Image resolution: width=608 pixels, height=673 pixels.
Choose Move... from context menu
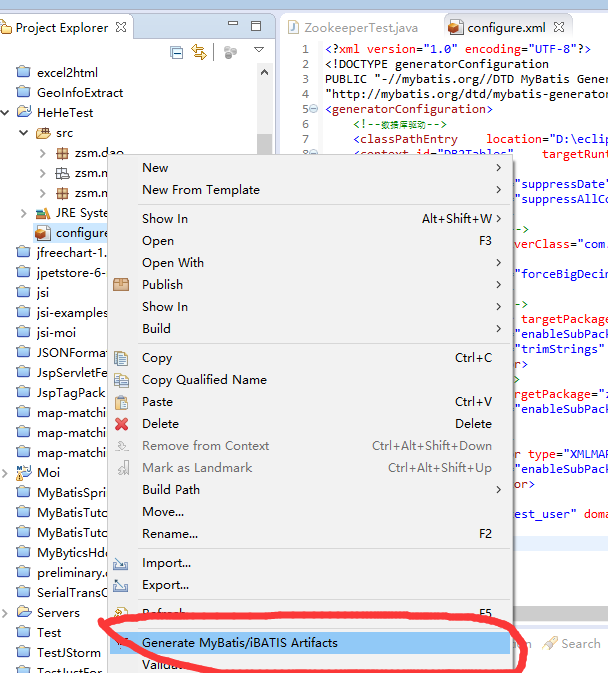310,512
